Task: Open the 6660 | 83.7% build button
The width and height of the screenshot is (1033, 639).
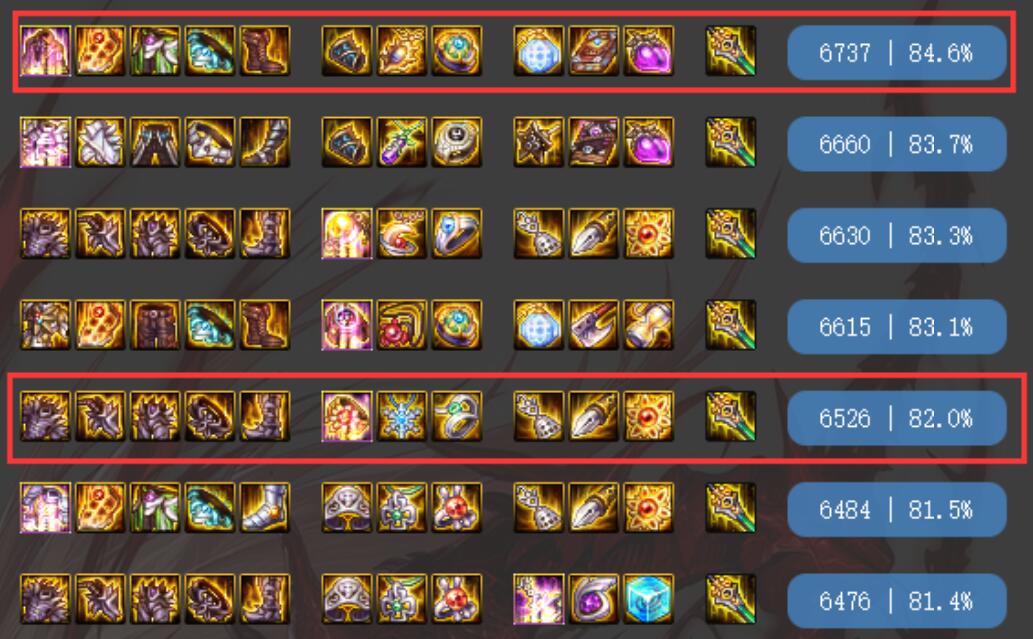Action: coord(897,144)
